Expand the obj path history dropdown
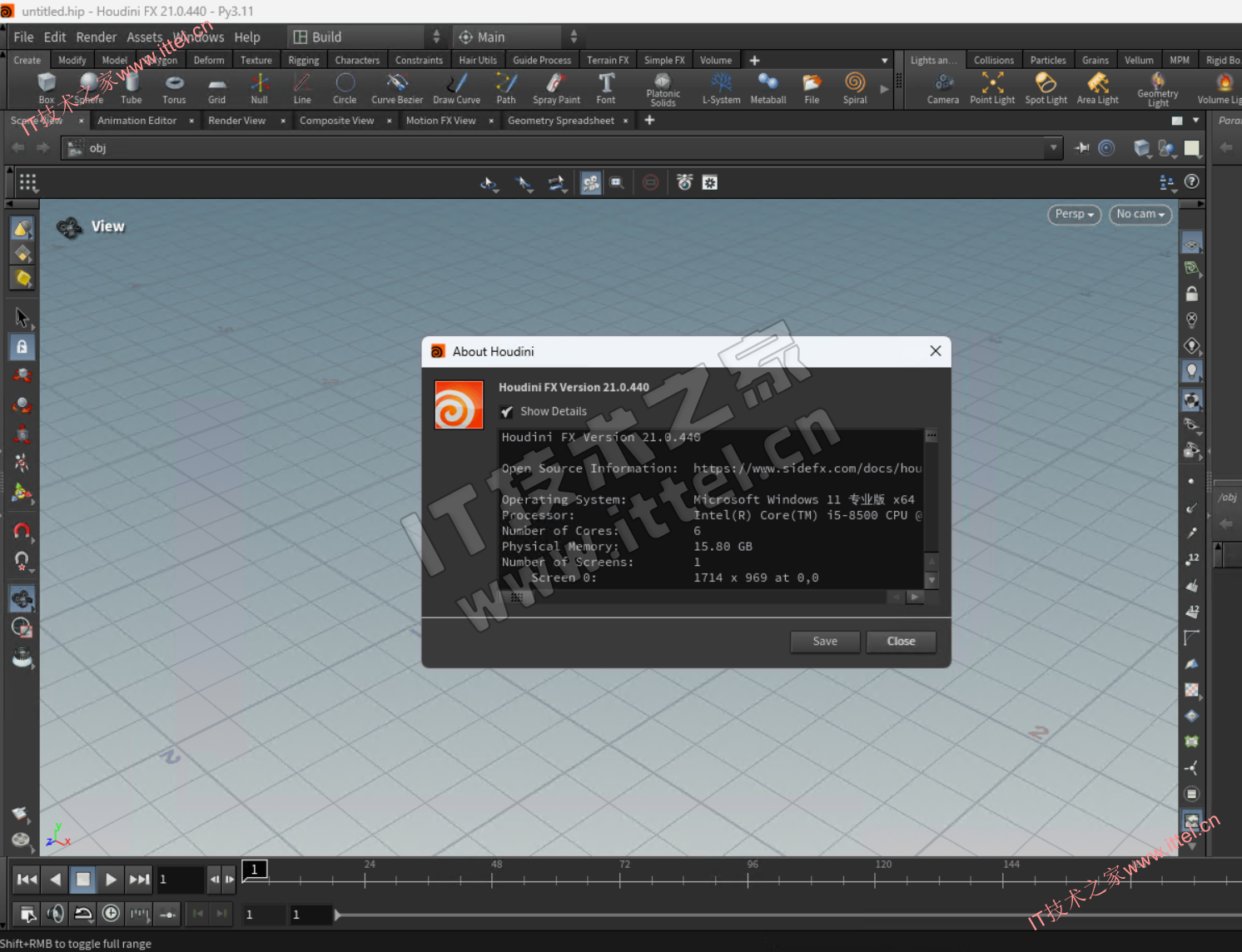This screenshot has height=952, width=1242. point(1054,148)
